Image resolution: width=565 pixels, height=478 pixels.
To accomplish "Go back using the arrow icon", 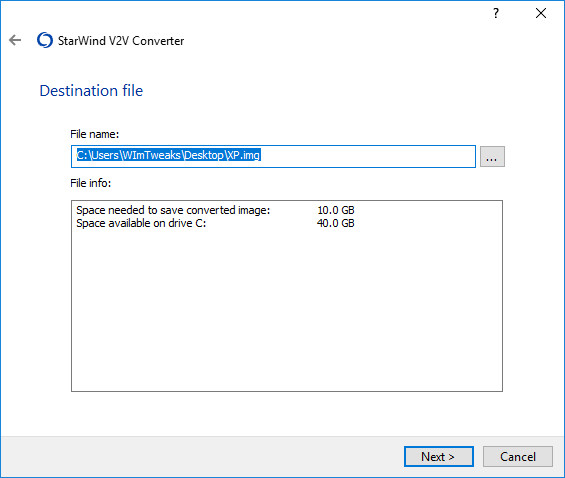I will pos(15,40).
